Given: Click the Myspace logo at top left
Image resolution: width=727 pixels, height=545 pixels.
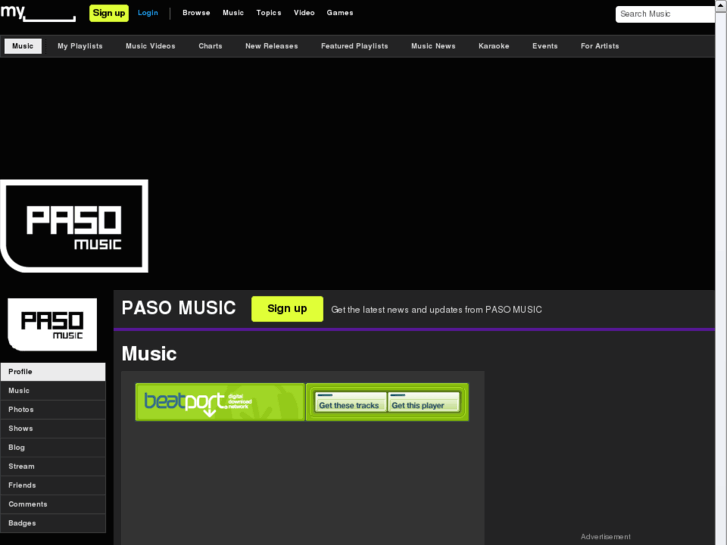Looking at the screenshot, I should [38, 13].
